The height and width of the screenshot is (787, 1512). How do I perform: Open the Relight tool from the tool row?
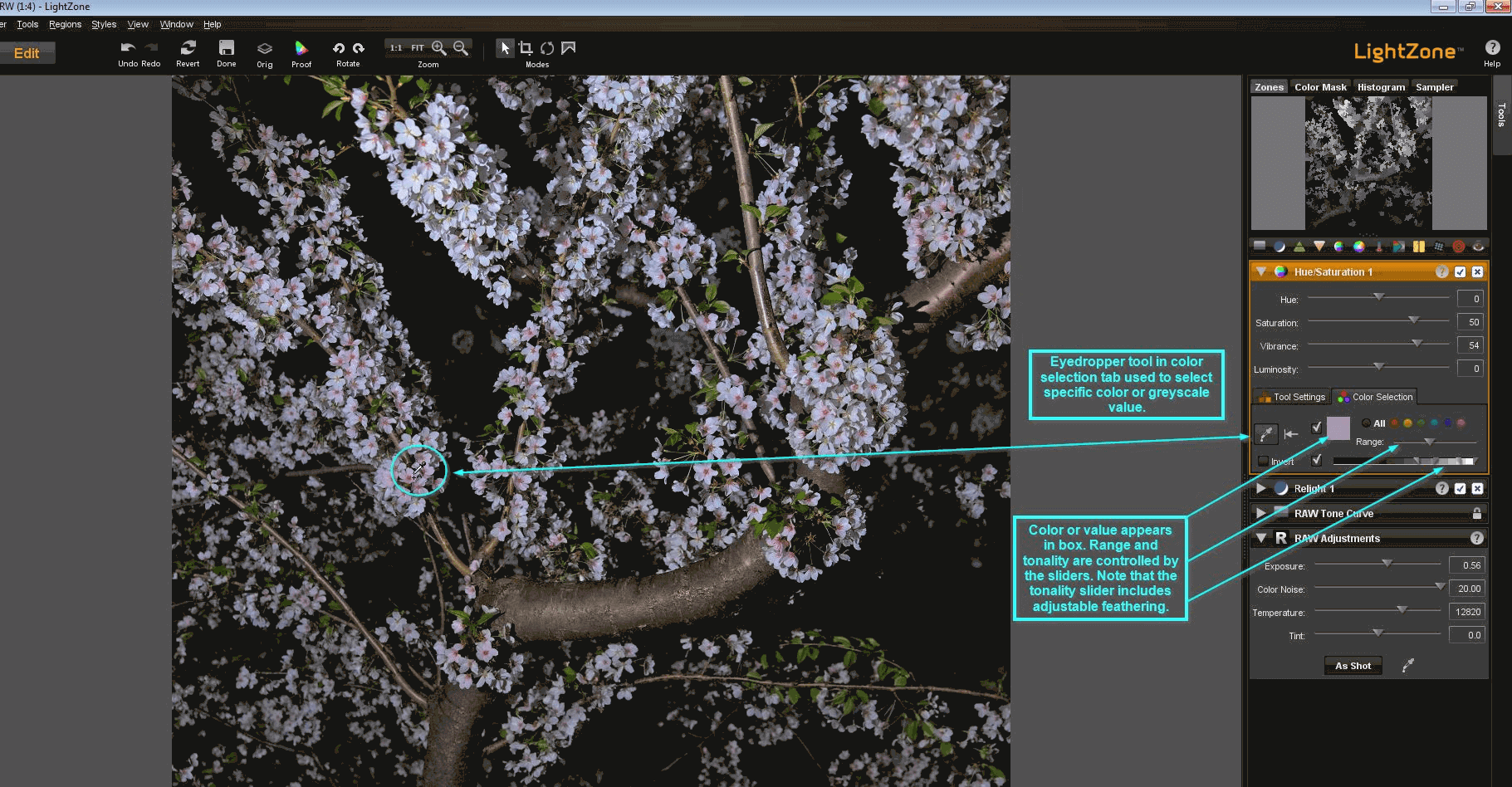1280,246
